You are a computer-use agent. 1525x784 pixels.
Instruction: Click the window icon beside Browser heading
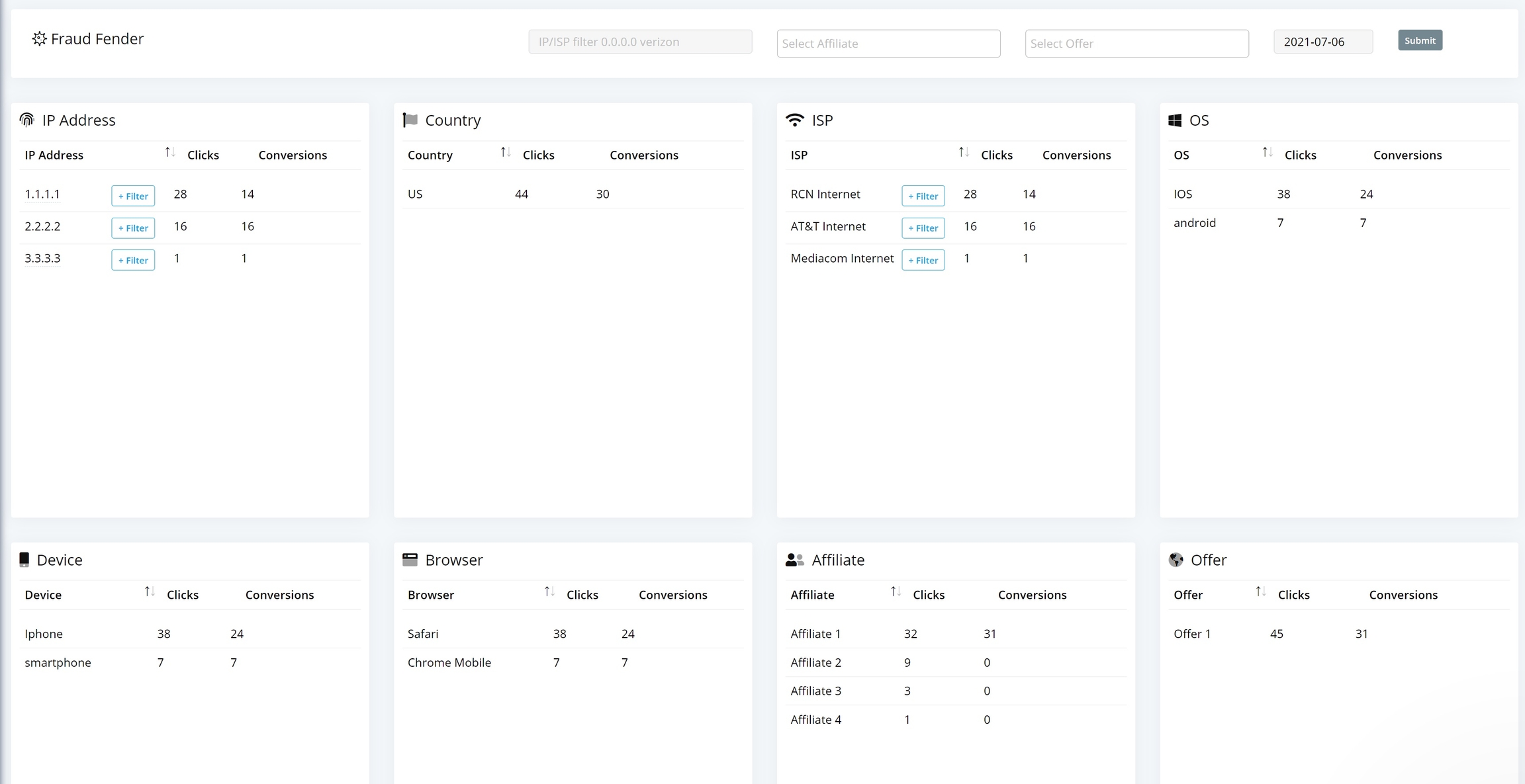(x=410, y=560)
